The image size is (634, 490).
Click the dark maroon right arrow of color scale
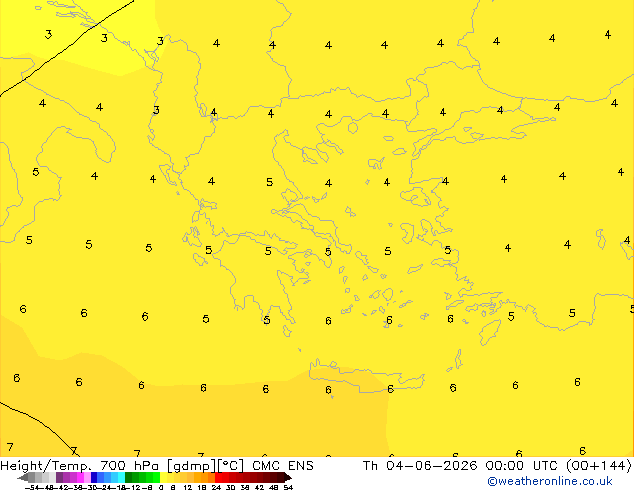tap(288, 477)
